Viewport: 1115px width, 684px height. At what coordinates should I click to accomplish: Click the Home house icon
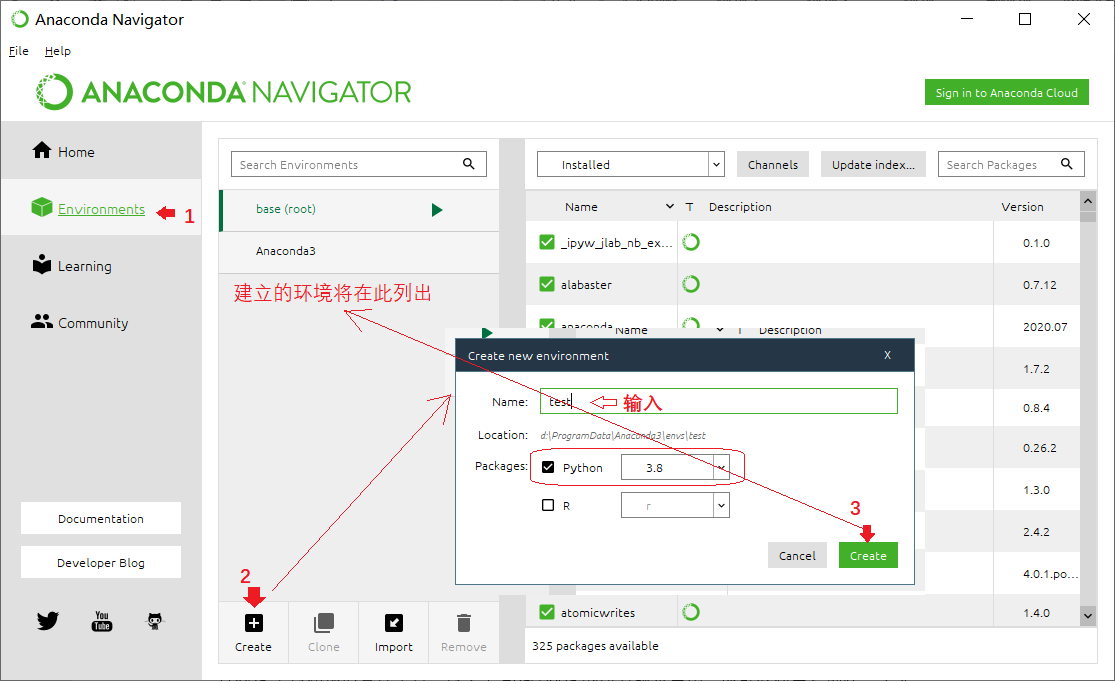[42, 150]
